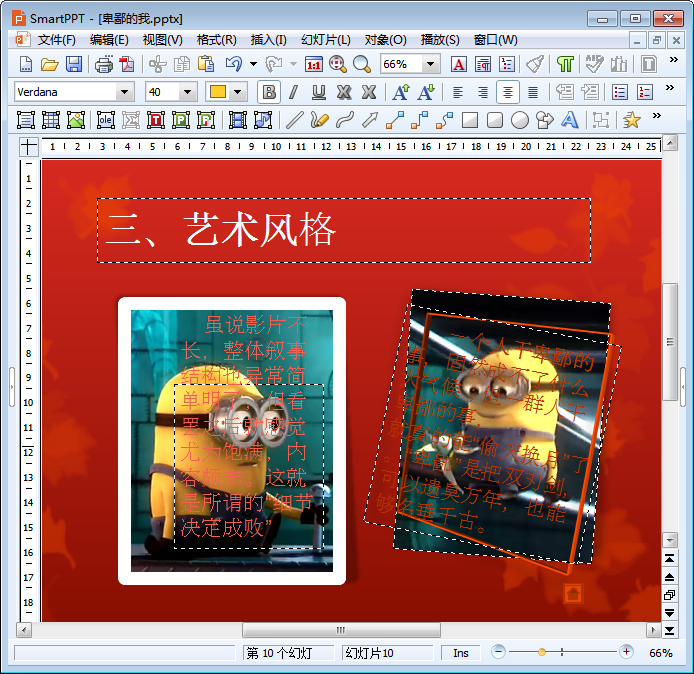The image size is (694, 674).
Task: Toggle italic formatting
Action: click(x=293, y=92)
